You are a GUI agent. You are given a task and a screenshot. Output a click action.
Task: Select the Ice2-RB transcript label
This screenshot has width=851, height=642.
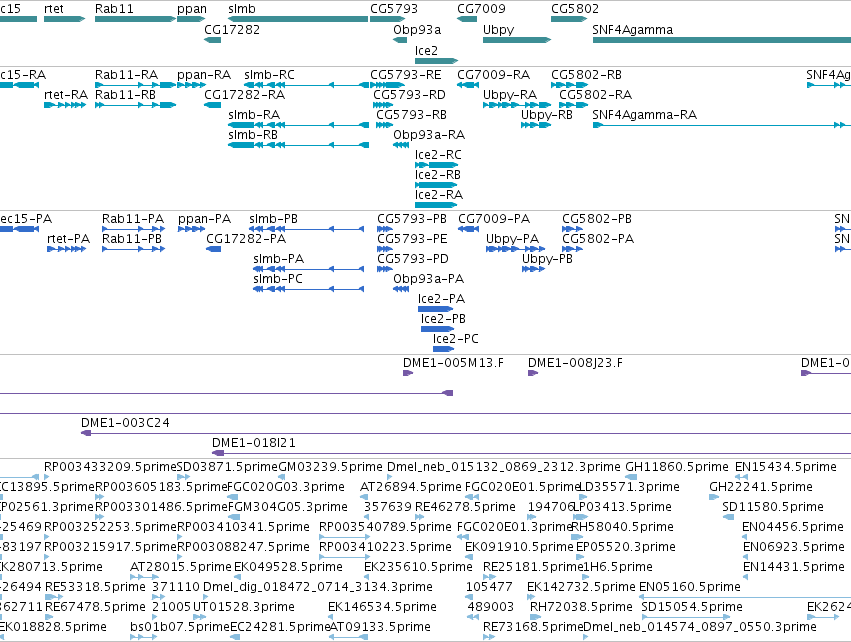click(x=437, y=175)
